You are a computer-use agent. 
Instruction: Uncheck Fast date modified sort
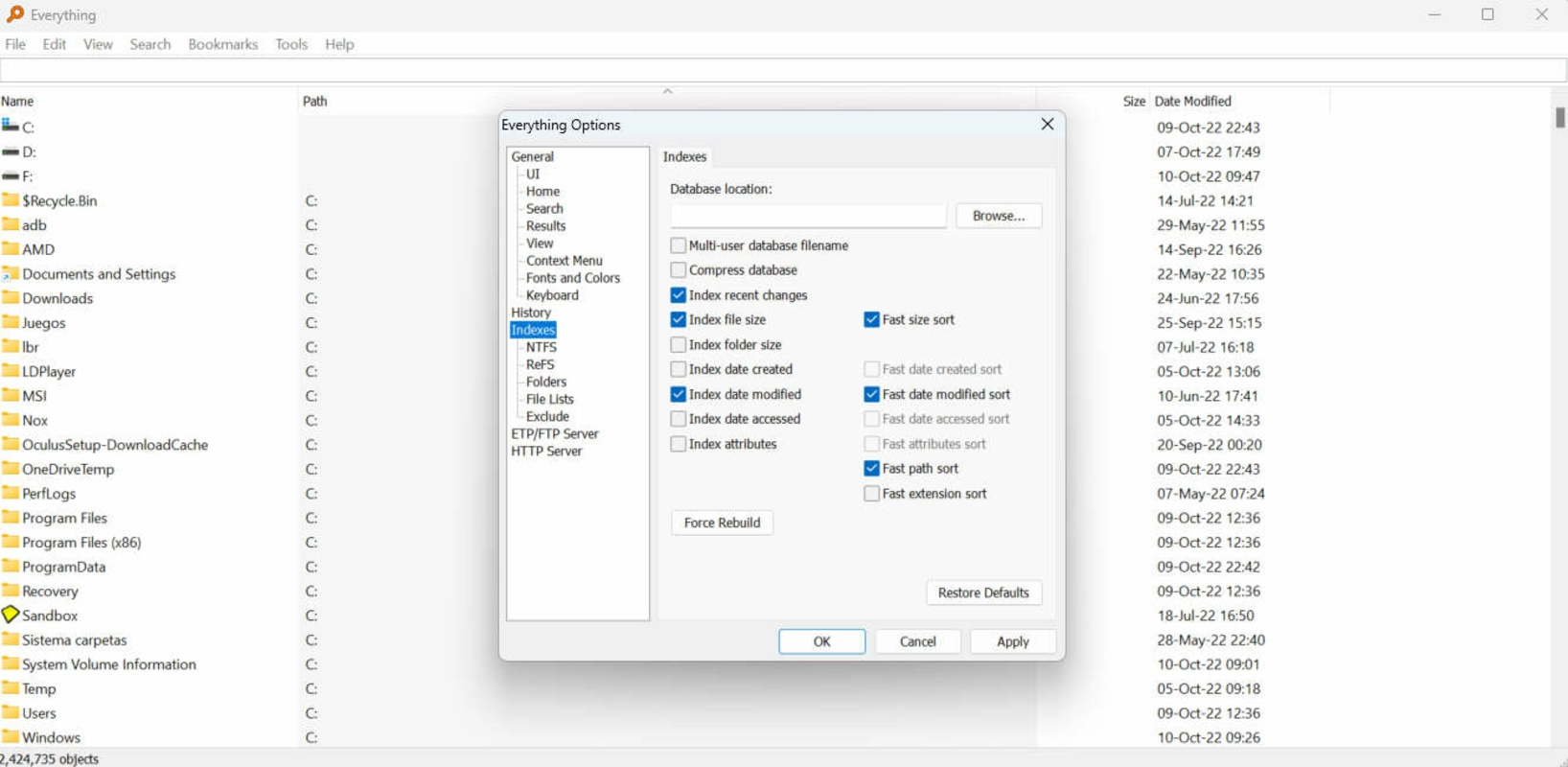click(872, 394)
